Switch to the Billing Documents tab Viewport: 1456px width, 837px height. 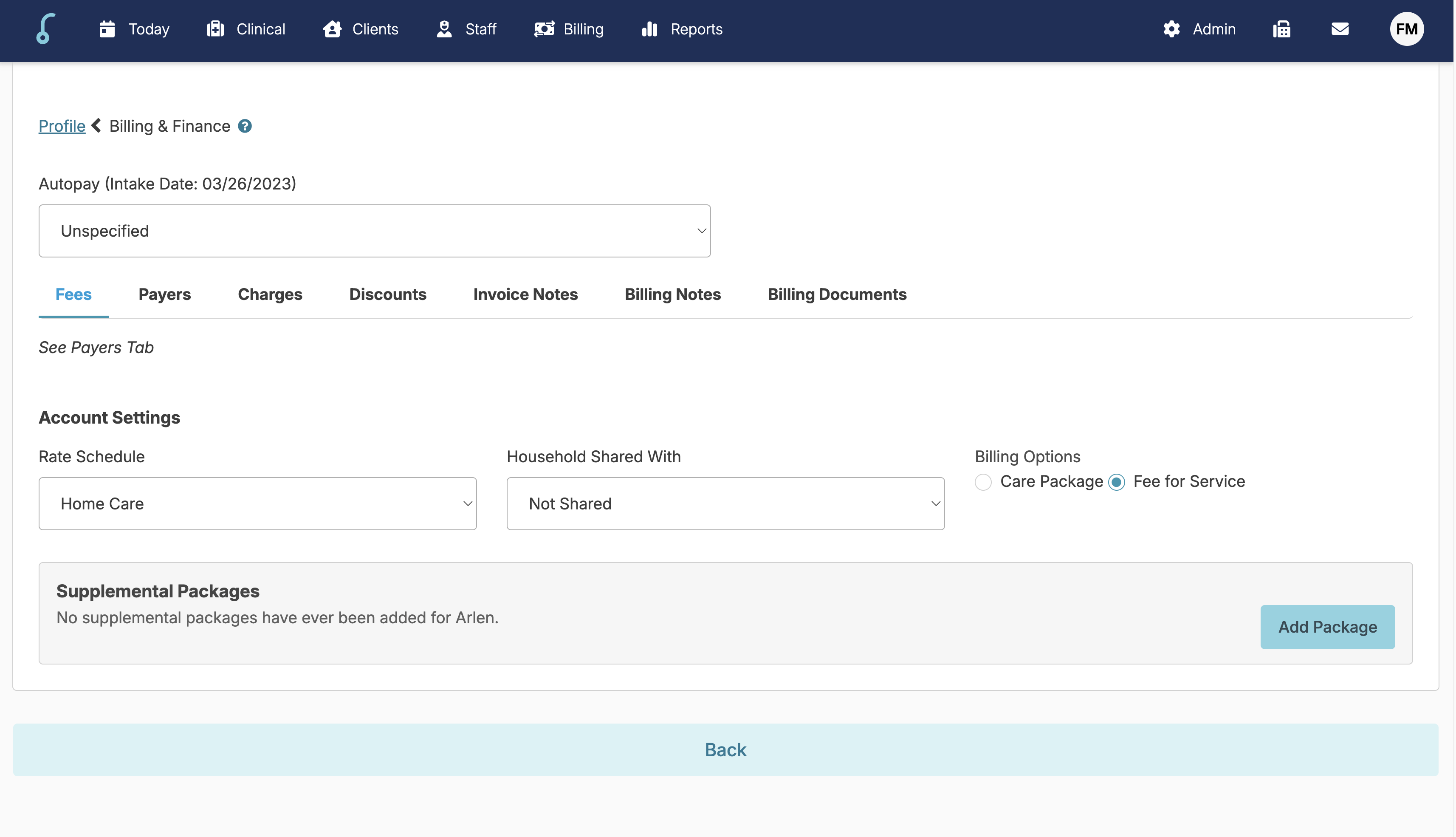pyautogui.click(x=837, y=294)
